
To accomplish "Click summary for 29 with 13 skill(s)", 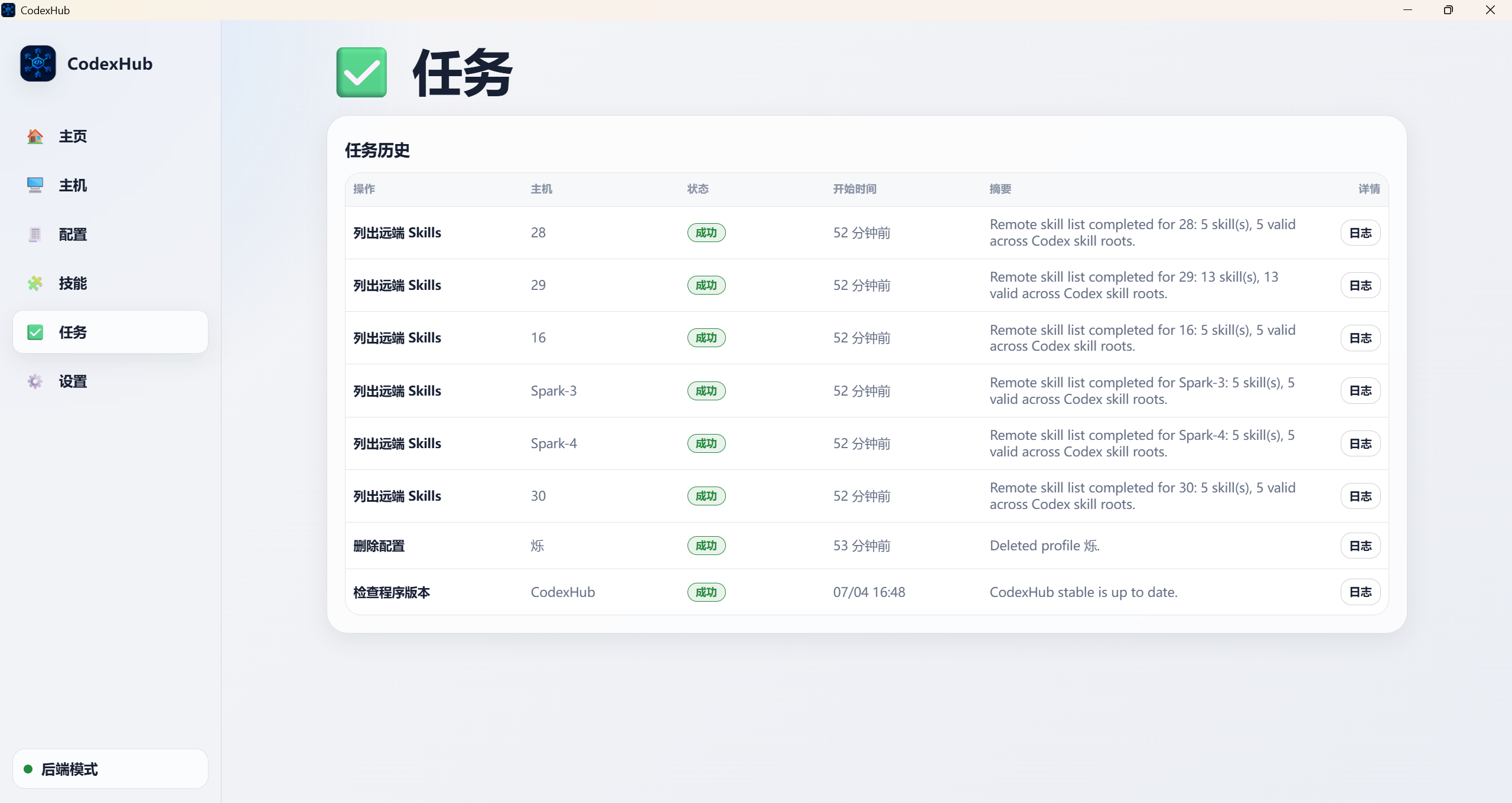I will (x=1134, y=285).
